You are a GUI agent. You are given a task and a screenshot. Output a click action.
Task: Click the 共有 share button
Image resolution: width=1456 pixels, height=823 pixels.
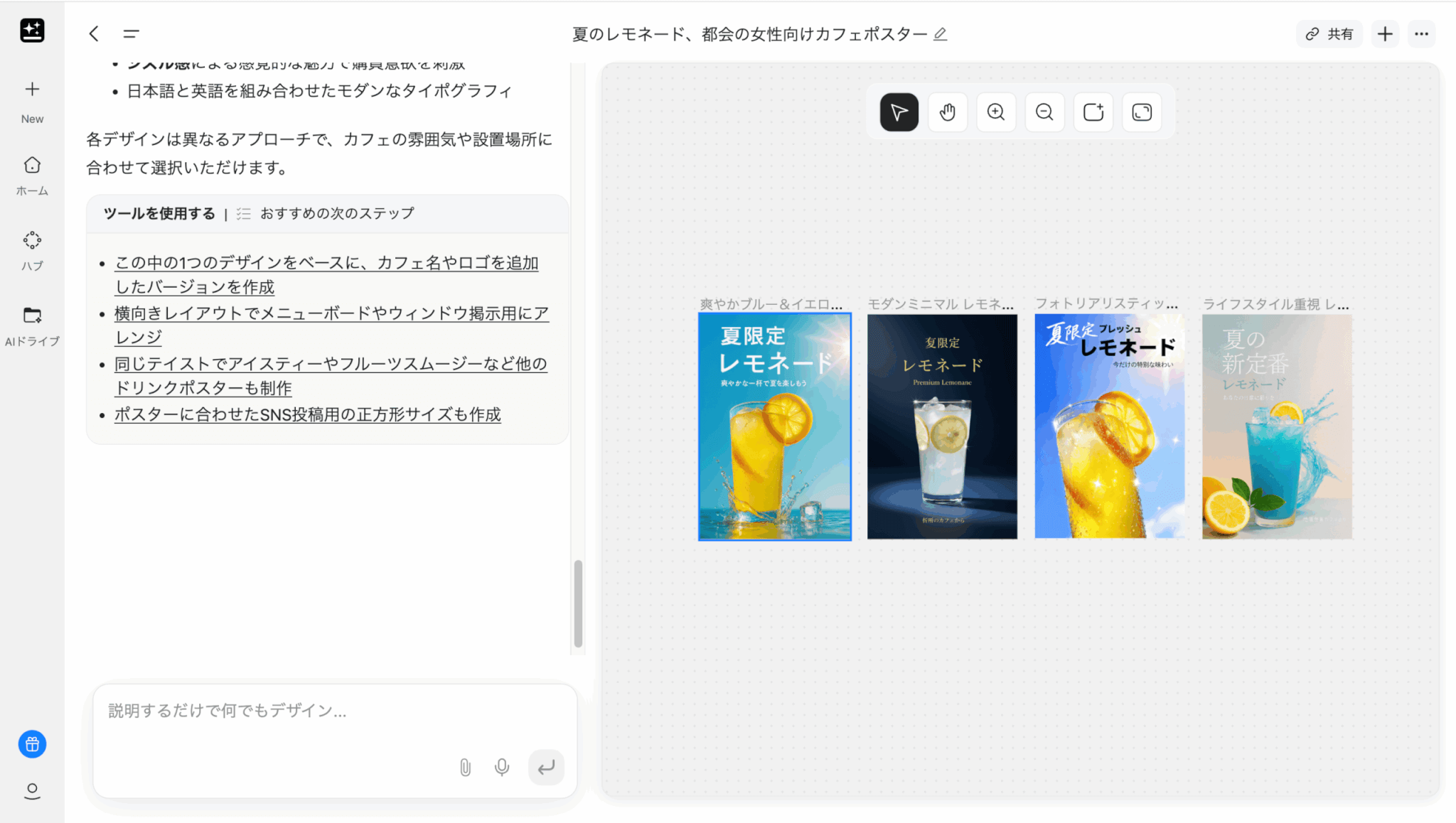click(1329, 34)
